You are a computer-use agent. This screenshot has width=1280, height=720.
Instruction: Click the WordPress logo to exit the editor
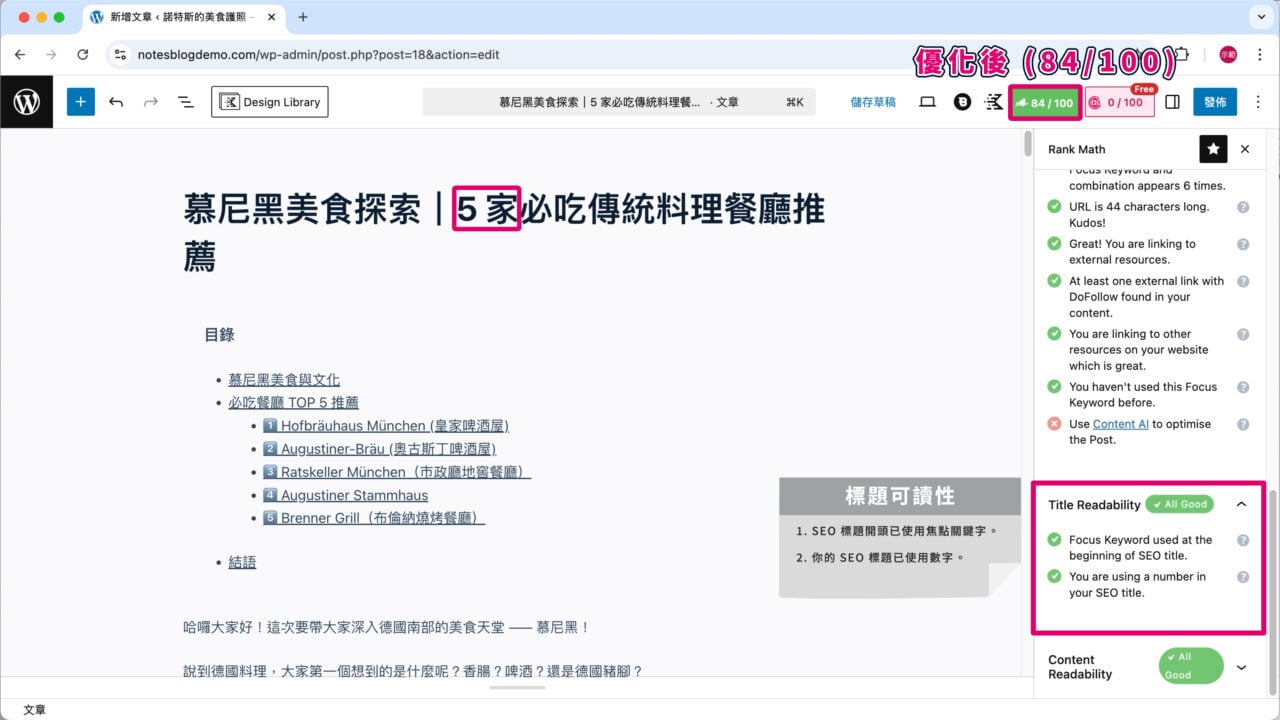point(26,101)
